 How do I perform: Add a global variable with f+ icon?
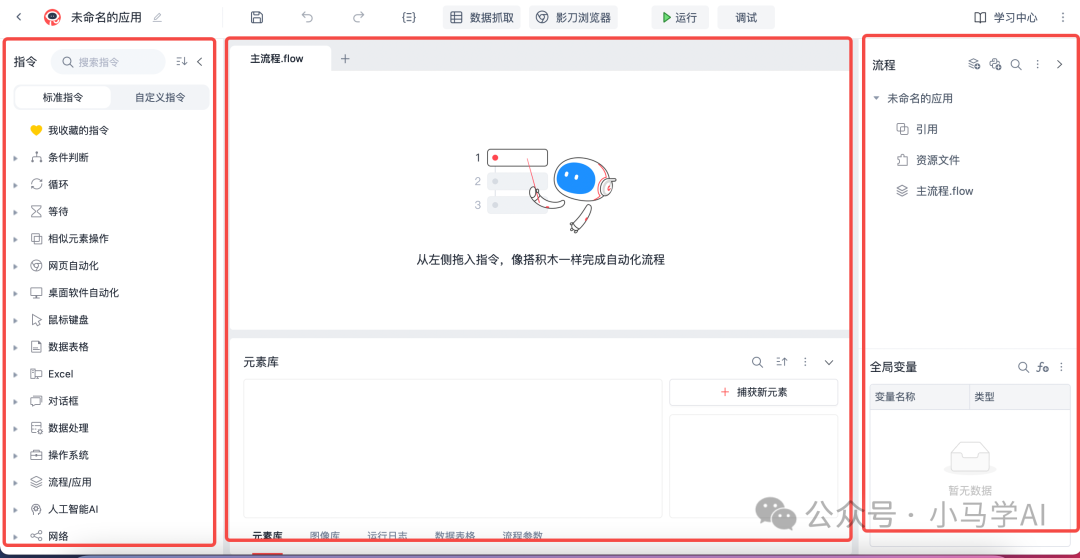1043,367
